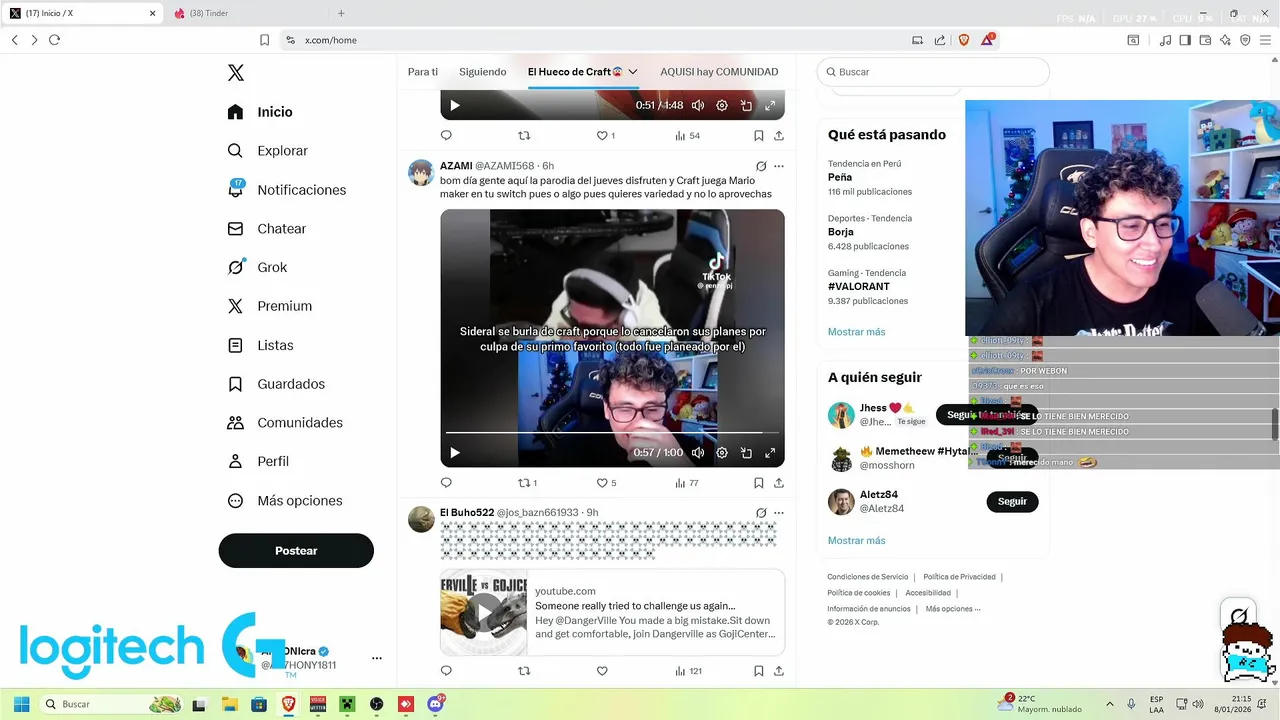Open Leo AI sparkle icon
1280x720 pixels.
[1225, 40]
